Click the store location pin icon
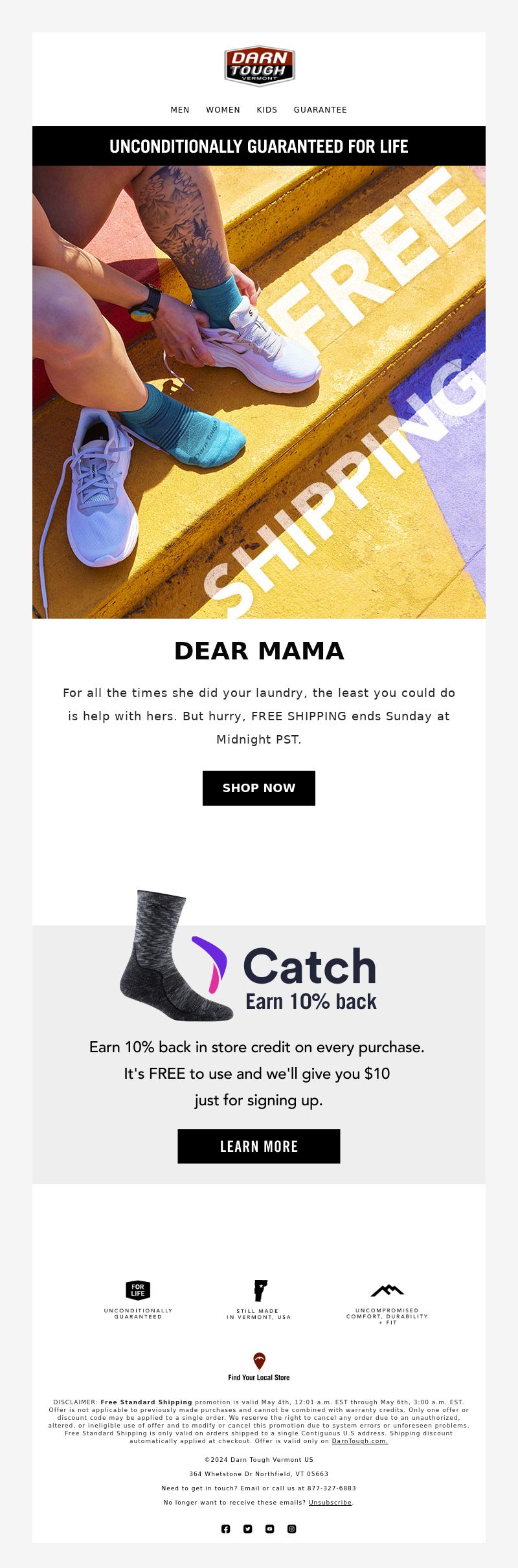518x1568 pixels. [259, 1360]
